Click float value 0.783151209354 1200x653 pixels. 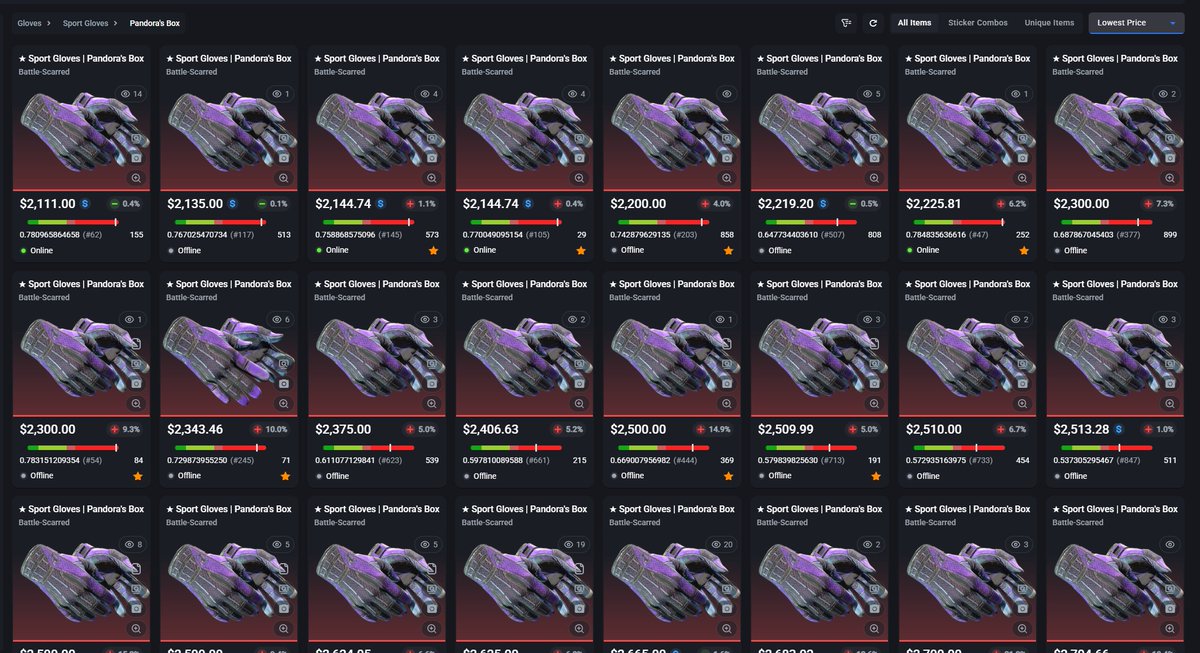(x=48, y=461)
